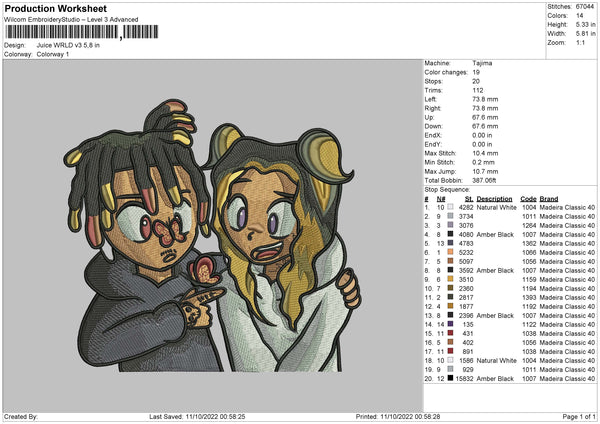
Task: Click the 'Colorway 1' value
Action: tap(53, 54)
